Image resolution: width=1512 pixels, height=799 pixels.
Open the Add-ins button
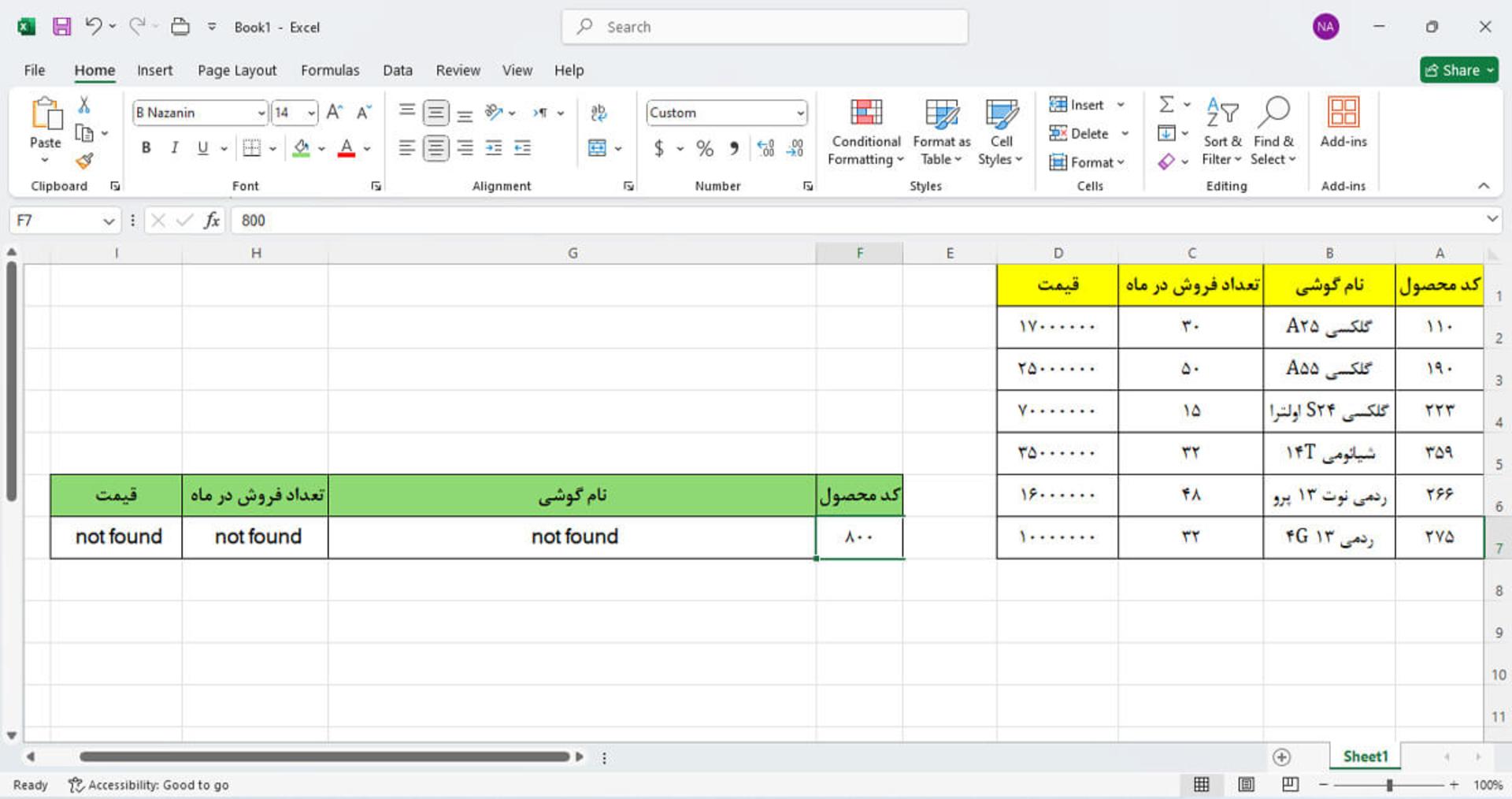[1343, 122]
